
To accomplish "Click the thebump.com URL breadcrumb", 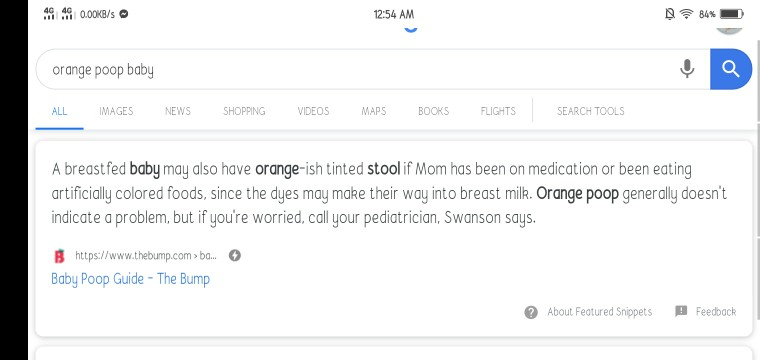I will pos(146,255).
